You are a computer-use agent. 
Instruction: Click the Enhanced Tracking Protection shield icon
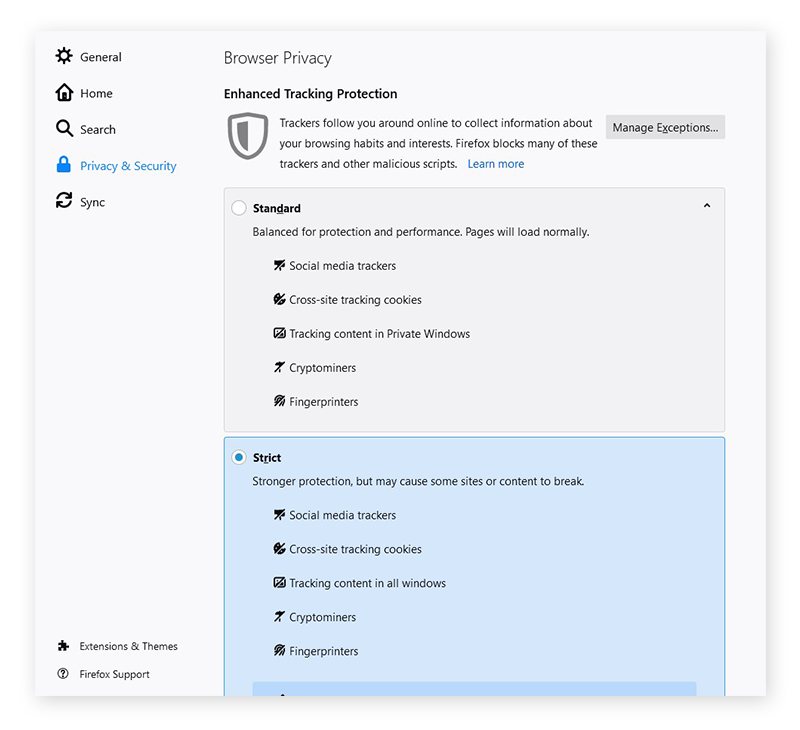tap(247, 136)
